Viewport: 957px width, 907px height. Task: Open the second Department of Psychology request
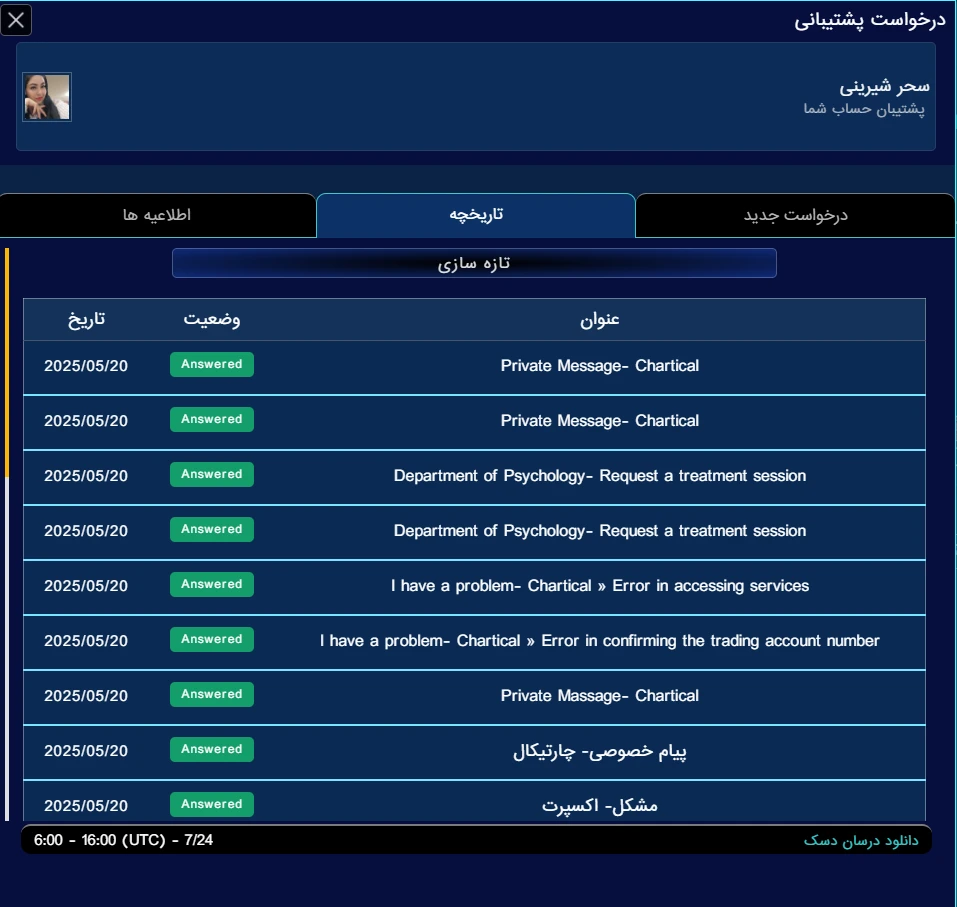tap(600, 531)
